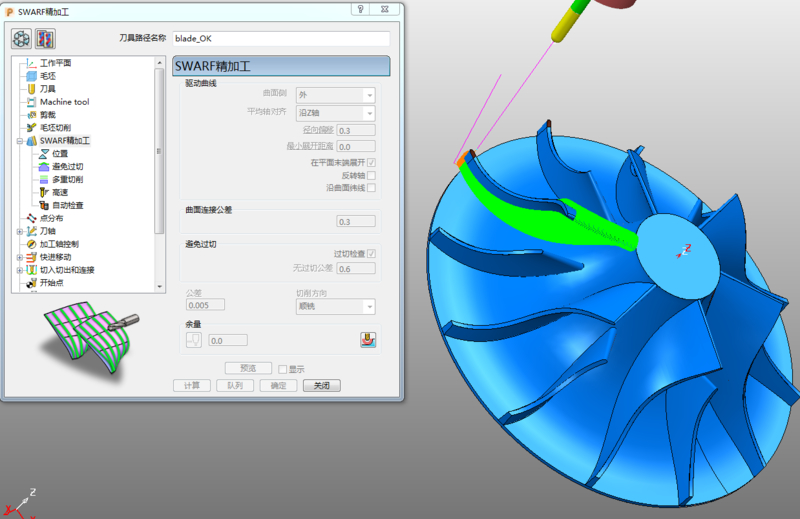The height and width of the screenshot is (519, 800).
Task: Click the 自动检查 automatic verification item
Action: tap(67, 205)
